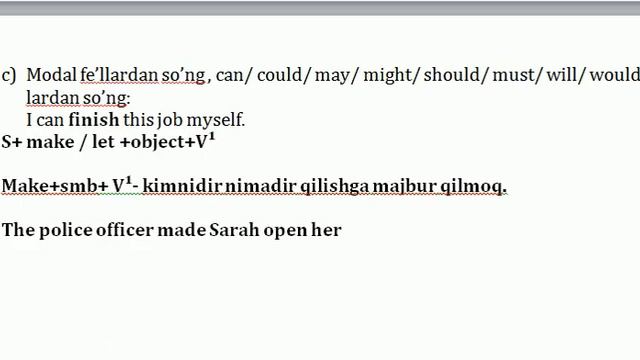Click the word 'Make+smb+' in bold heading

point(56,186)
